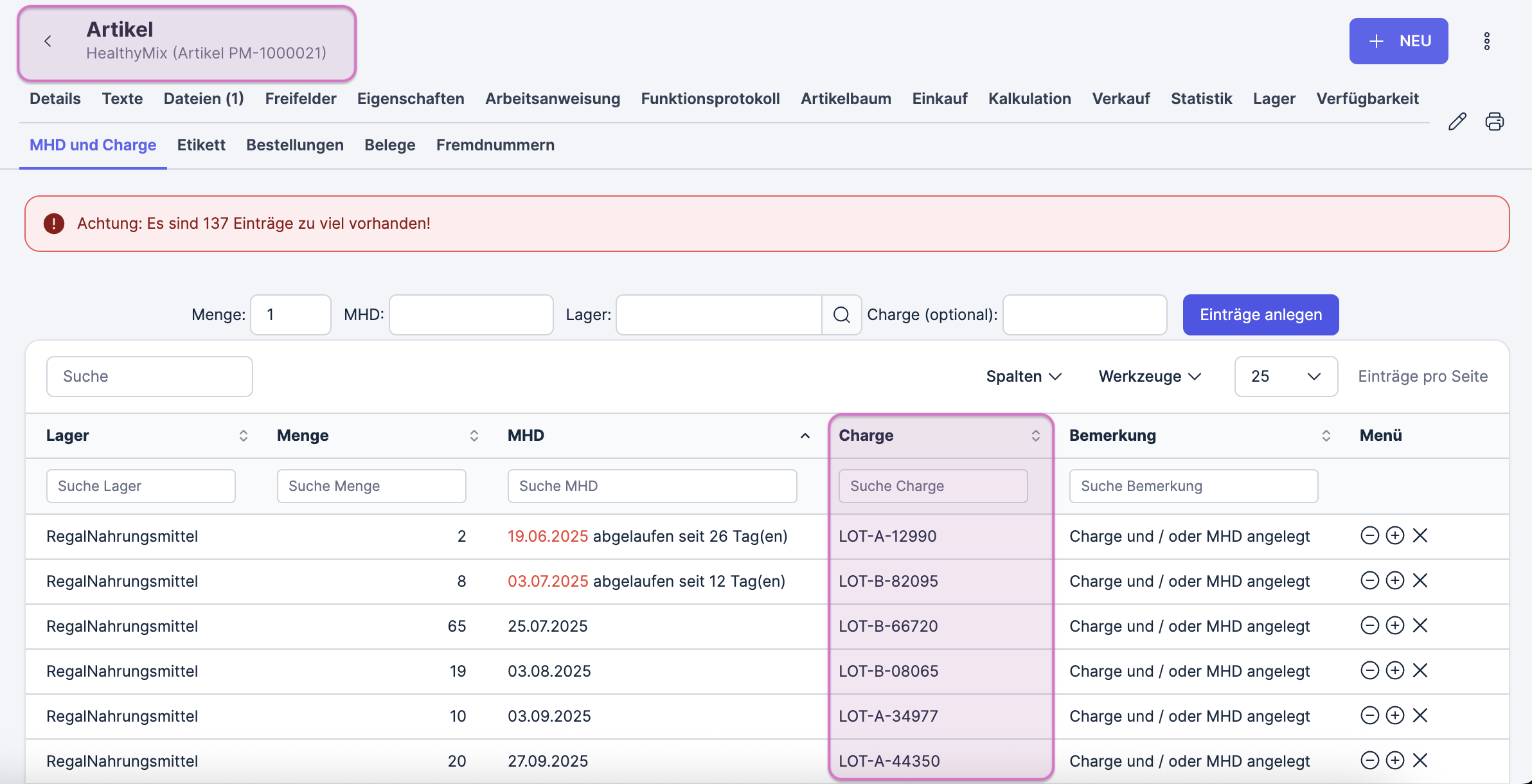Toggle the Menge column sort
The width and height of the screenshot is (1532, 784).
[474, 436]
